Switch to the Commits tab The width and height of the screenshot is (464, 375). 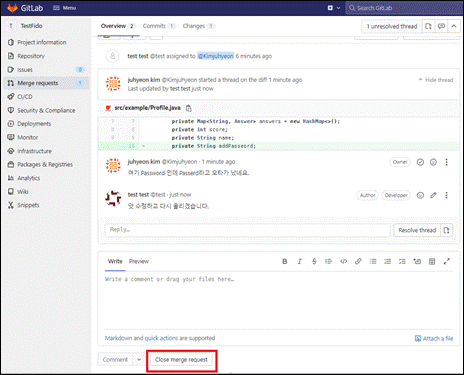tap(159, 26)
